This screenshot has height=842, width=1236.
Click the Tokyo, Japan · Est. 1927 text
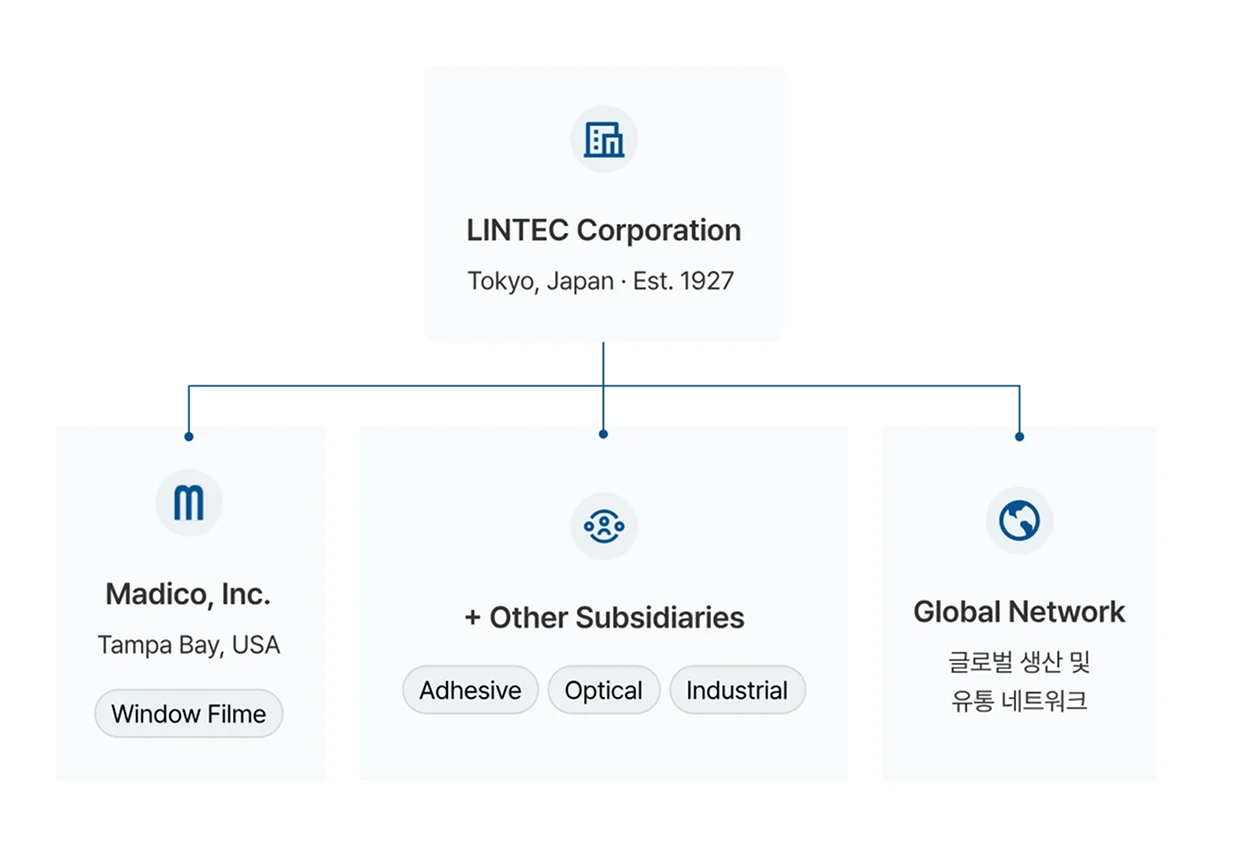coord(601,281)
